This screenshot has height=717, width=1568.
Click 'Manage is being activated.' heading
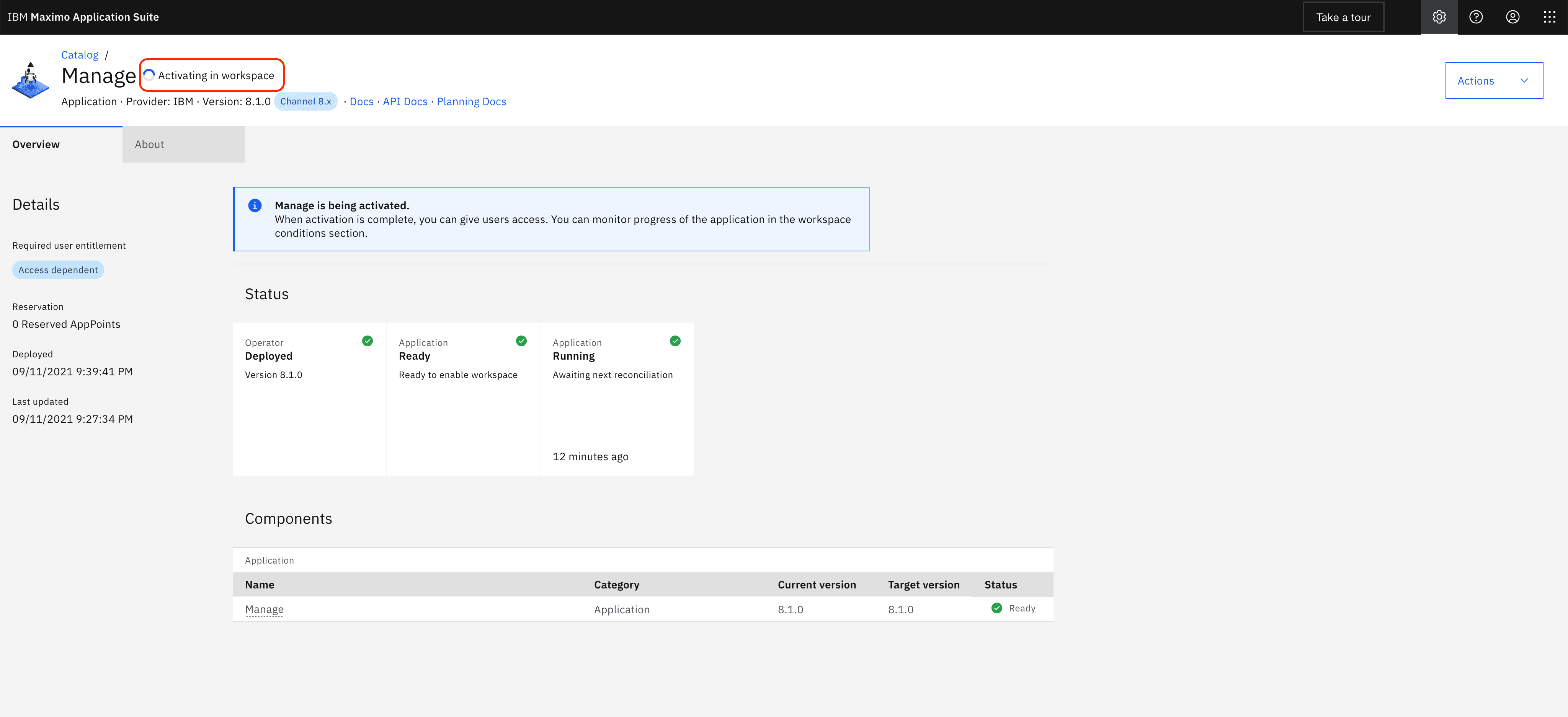tap(342, 205)
